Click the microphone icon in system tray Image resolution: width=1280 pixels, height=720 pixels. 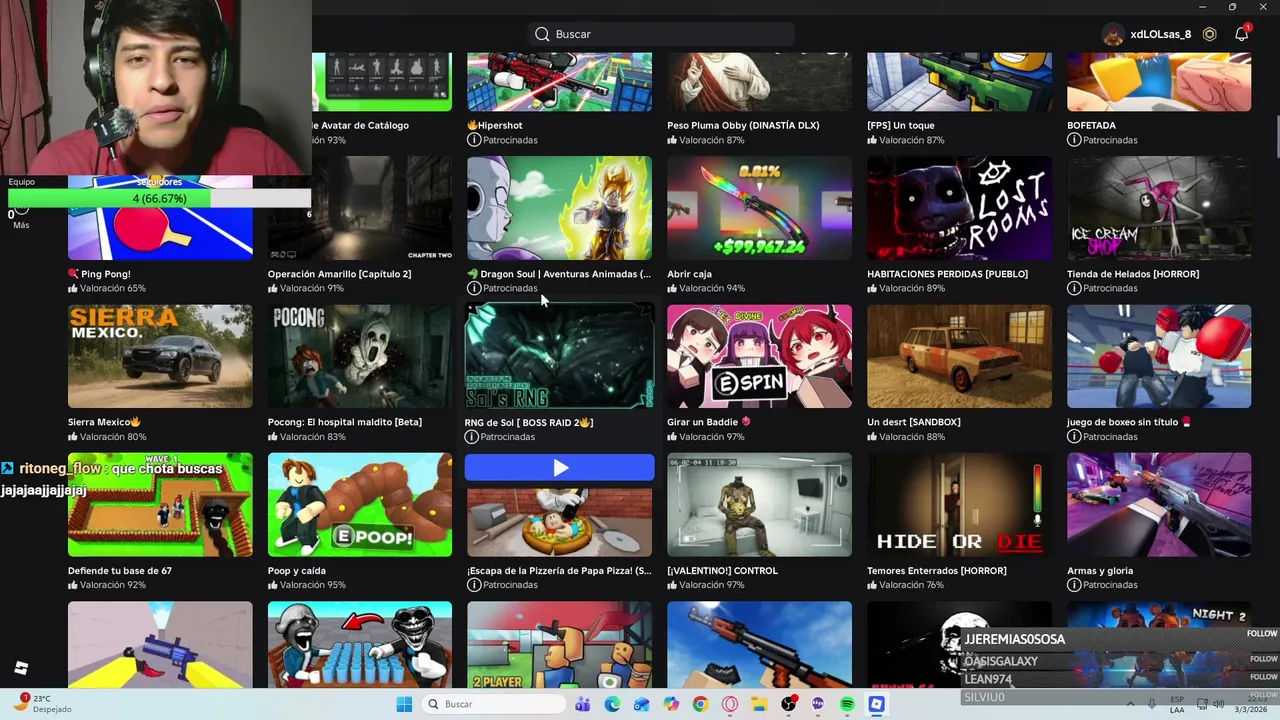click(x=1152, y=704)
